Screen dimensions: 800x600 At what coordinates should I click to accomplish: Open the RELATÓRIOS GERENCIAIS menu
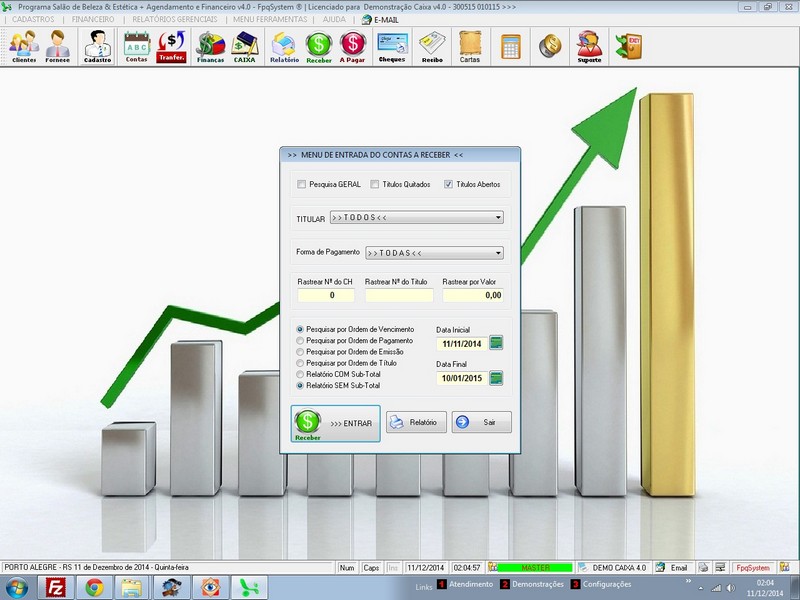[175, 19]
